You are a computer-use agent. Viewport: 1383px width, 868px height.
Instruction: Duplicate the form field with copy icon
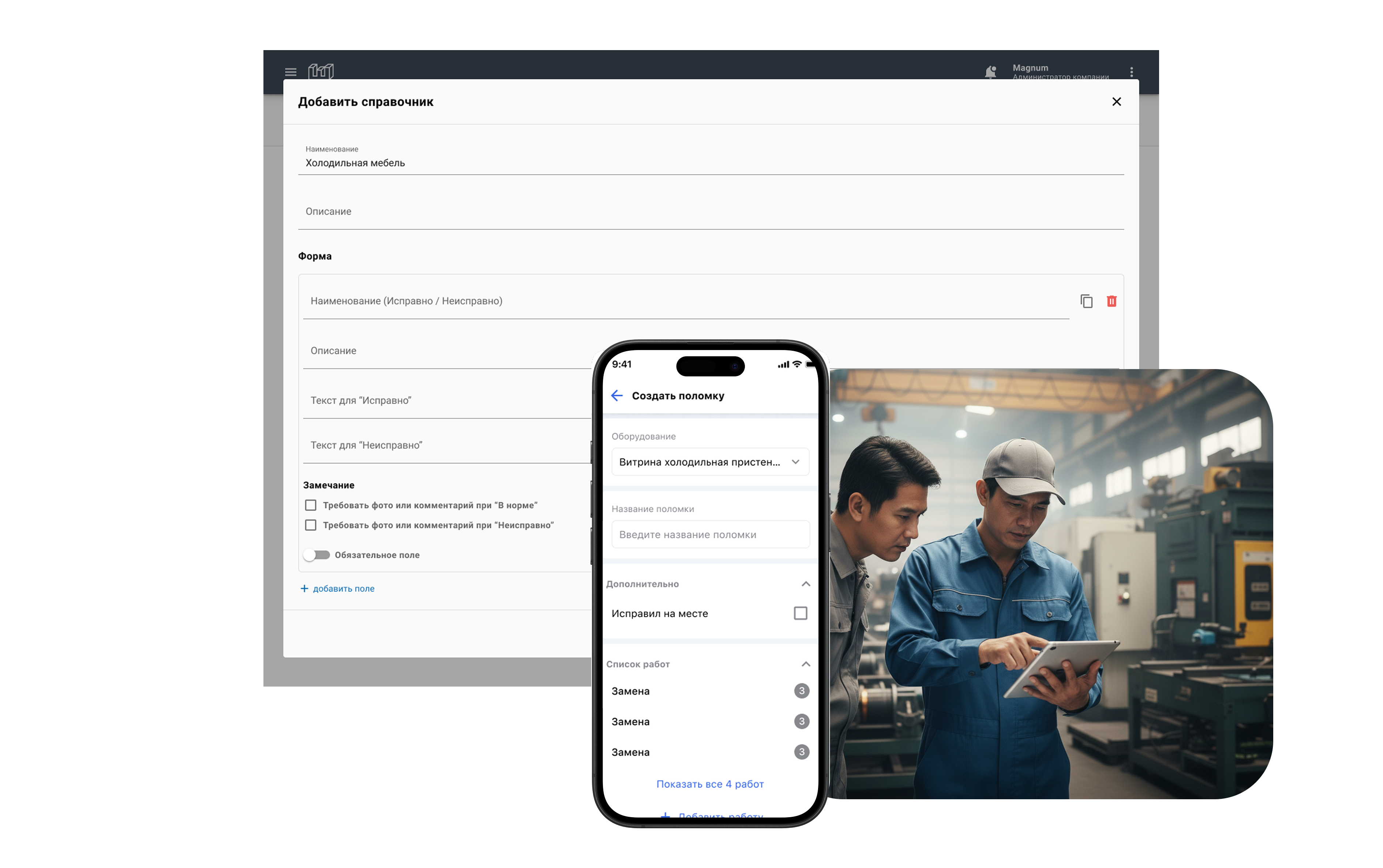pyautogui.click(x=1086, y=301)
